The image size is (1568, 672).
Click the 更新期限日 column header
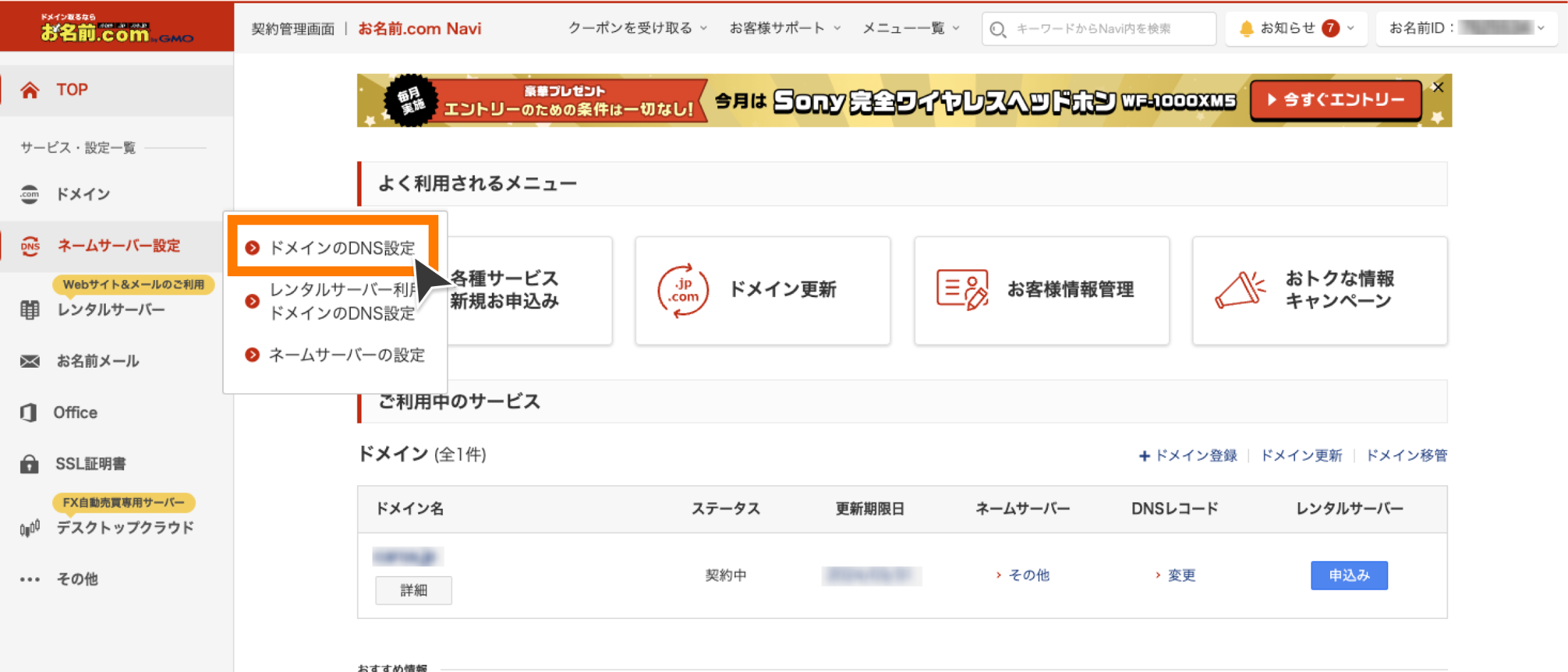click(x=870, y=509)
